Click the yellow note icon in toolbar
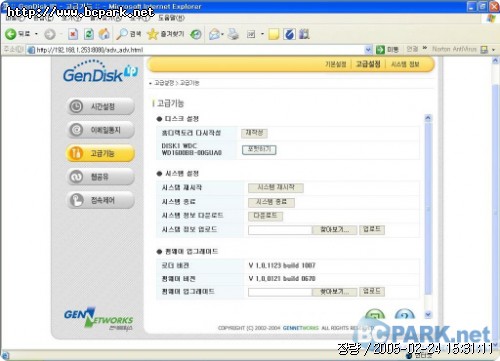The height and width of the screenshot is (361, 500). pos(274,34)
